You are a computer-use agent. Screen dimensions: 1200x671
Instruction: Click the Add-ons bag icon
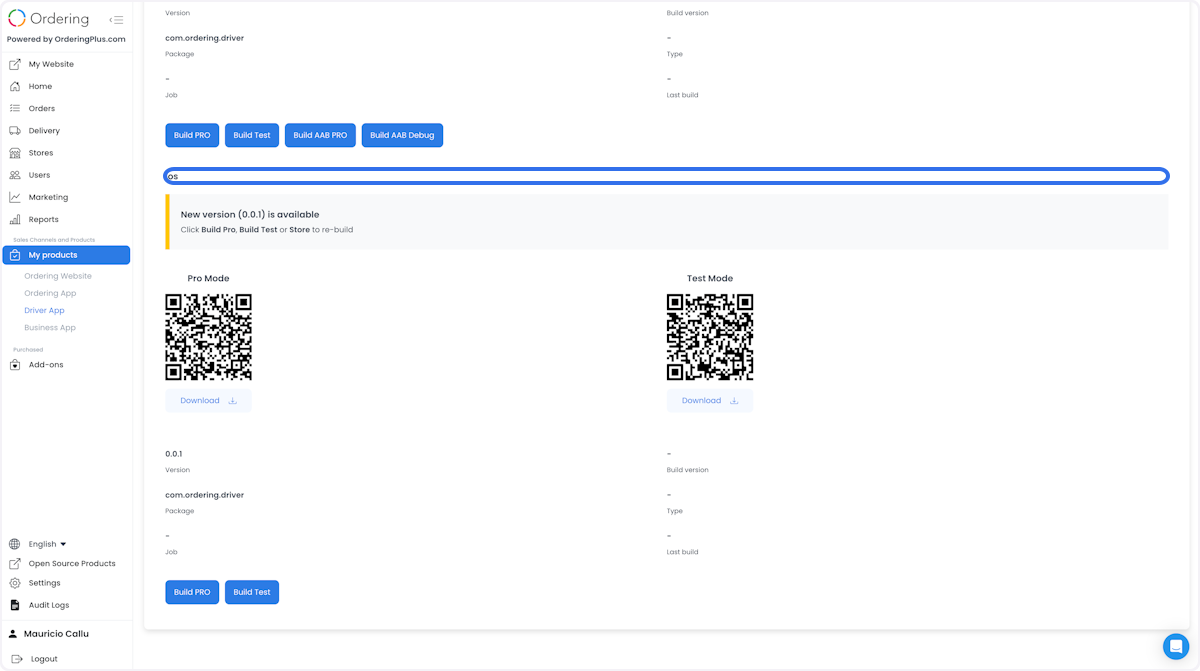15,365
